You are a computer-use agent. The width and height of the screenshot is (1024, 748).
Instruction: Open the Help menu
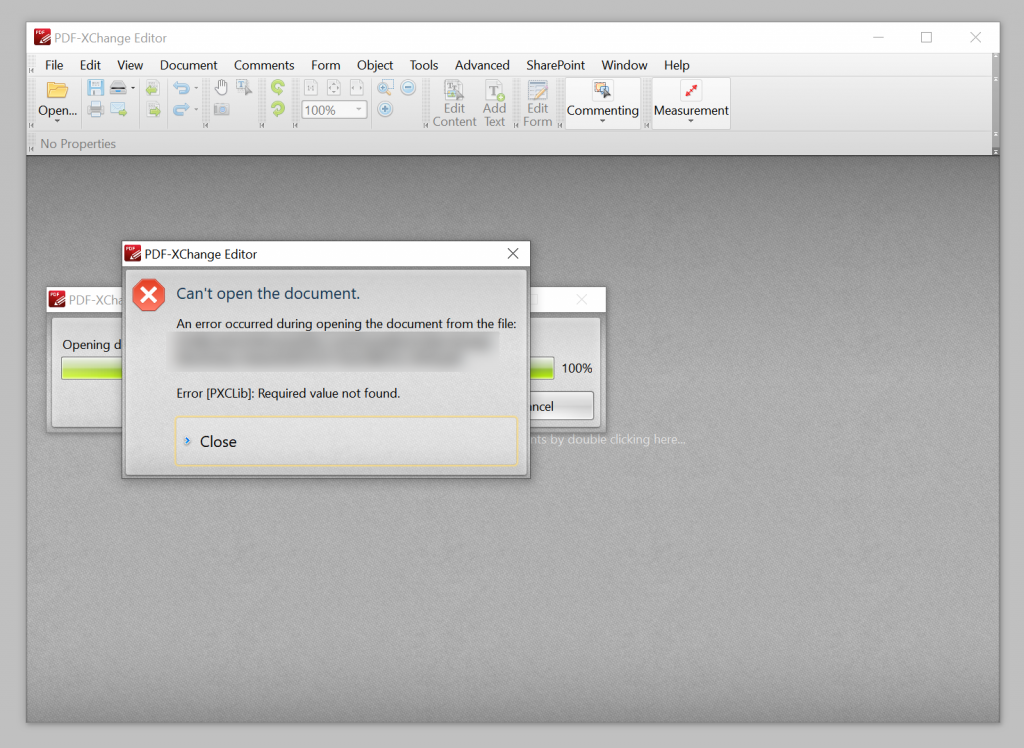click(x=677, y=65)
